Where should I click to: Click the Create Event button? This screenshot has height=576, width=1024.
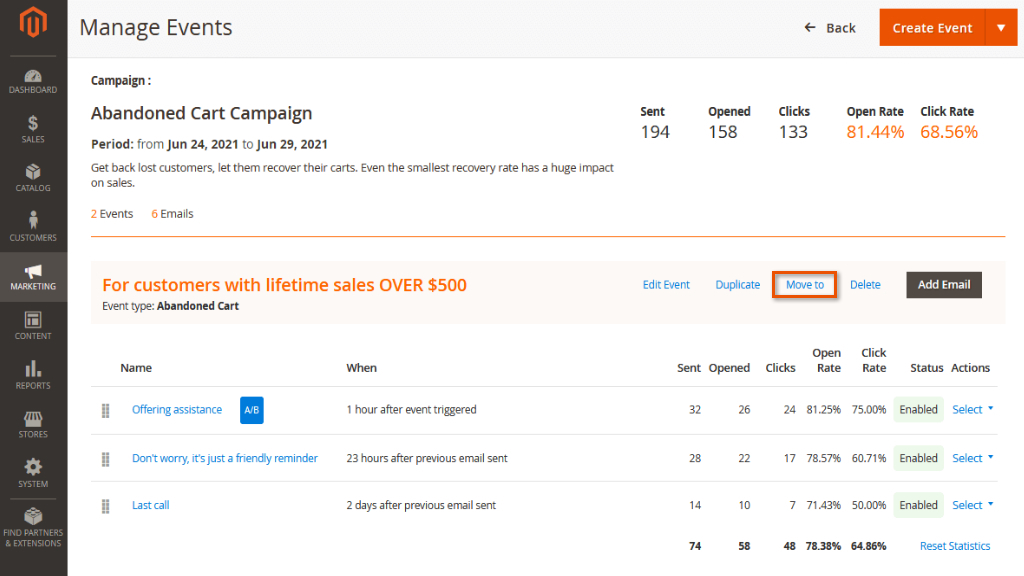pos(932,28)
